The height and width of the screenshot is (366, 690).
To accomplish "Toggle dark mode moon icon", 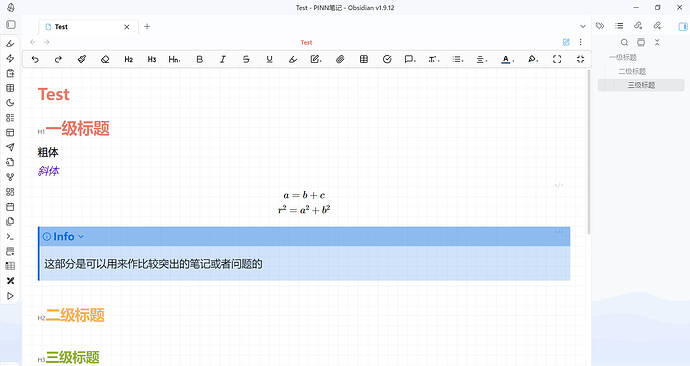I will point(10,103).
